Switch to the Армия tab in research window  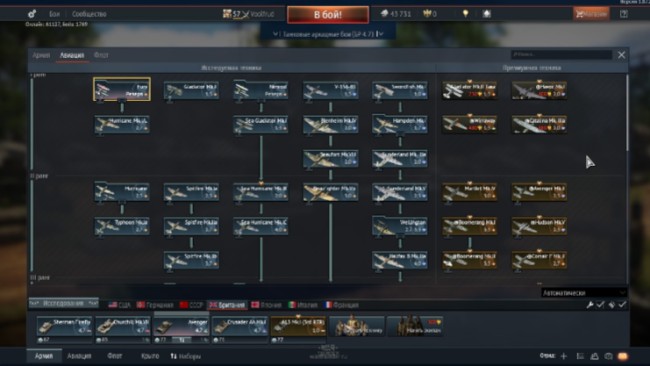pos(41,55)
